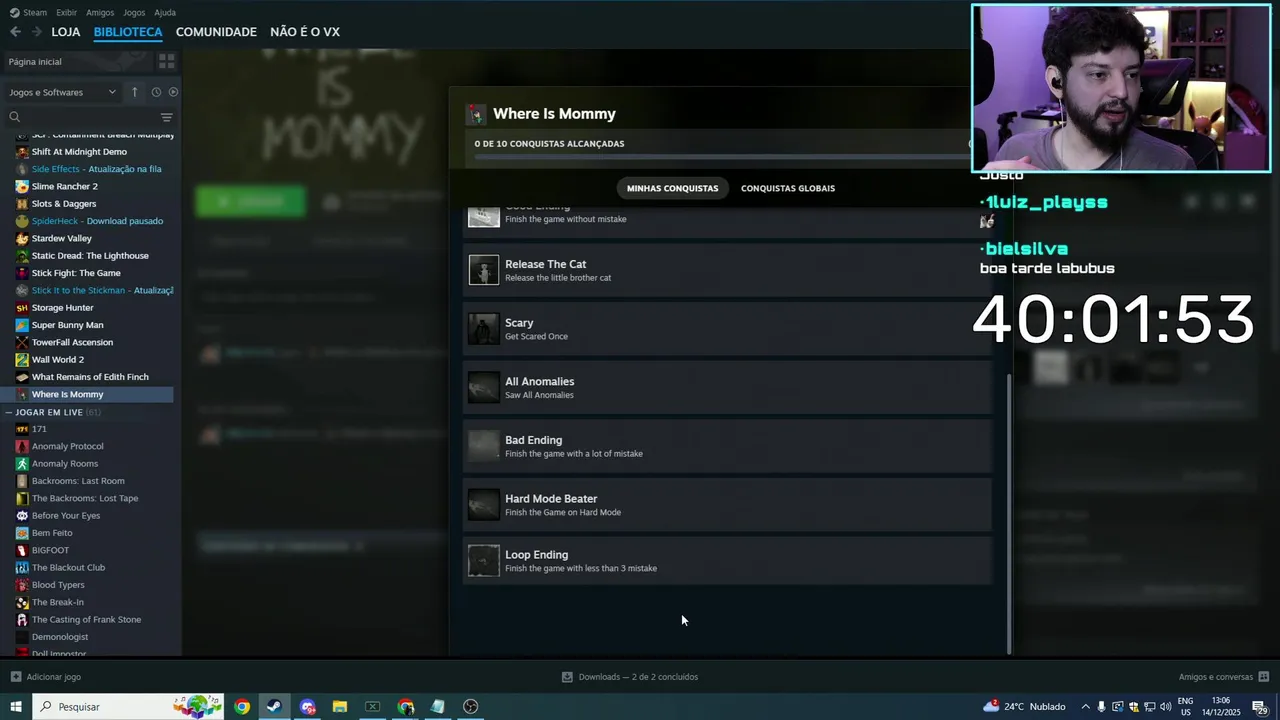Open Google Chrome from the taskbar

point(242,707)
